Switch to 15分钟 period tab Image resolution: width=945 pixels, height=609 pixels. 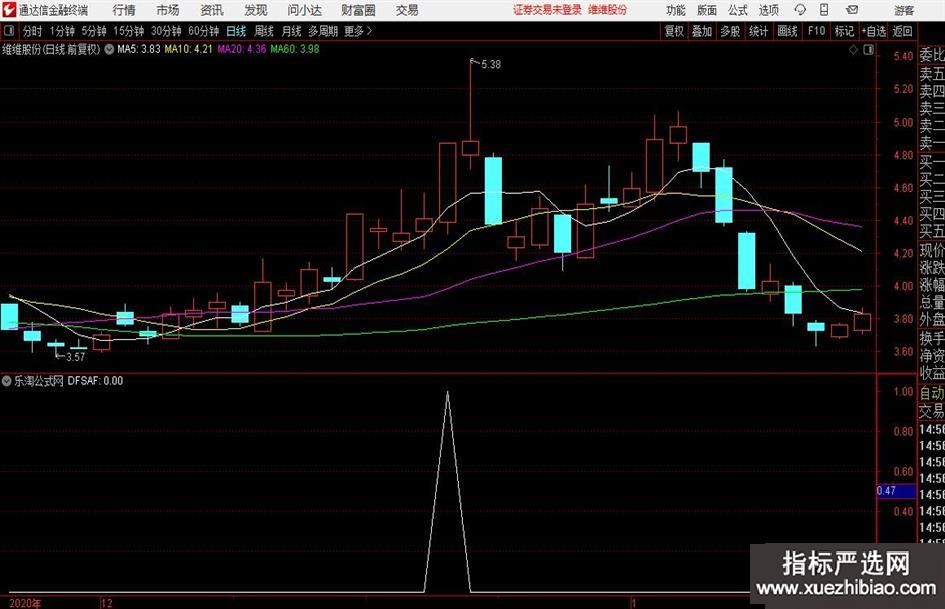coord(129,31)
